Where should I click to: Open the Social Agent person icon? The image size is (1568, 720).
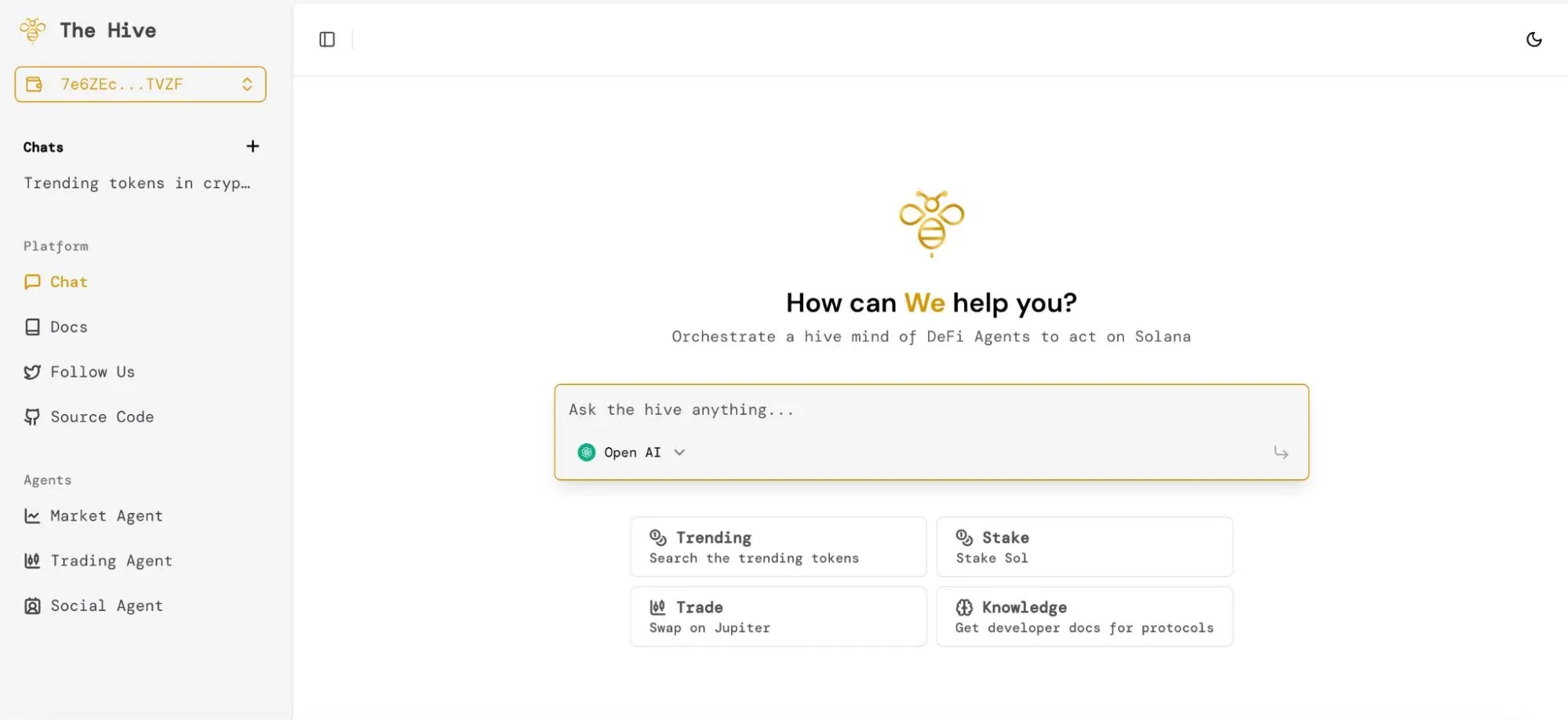pos(32,605)
